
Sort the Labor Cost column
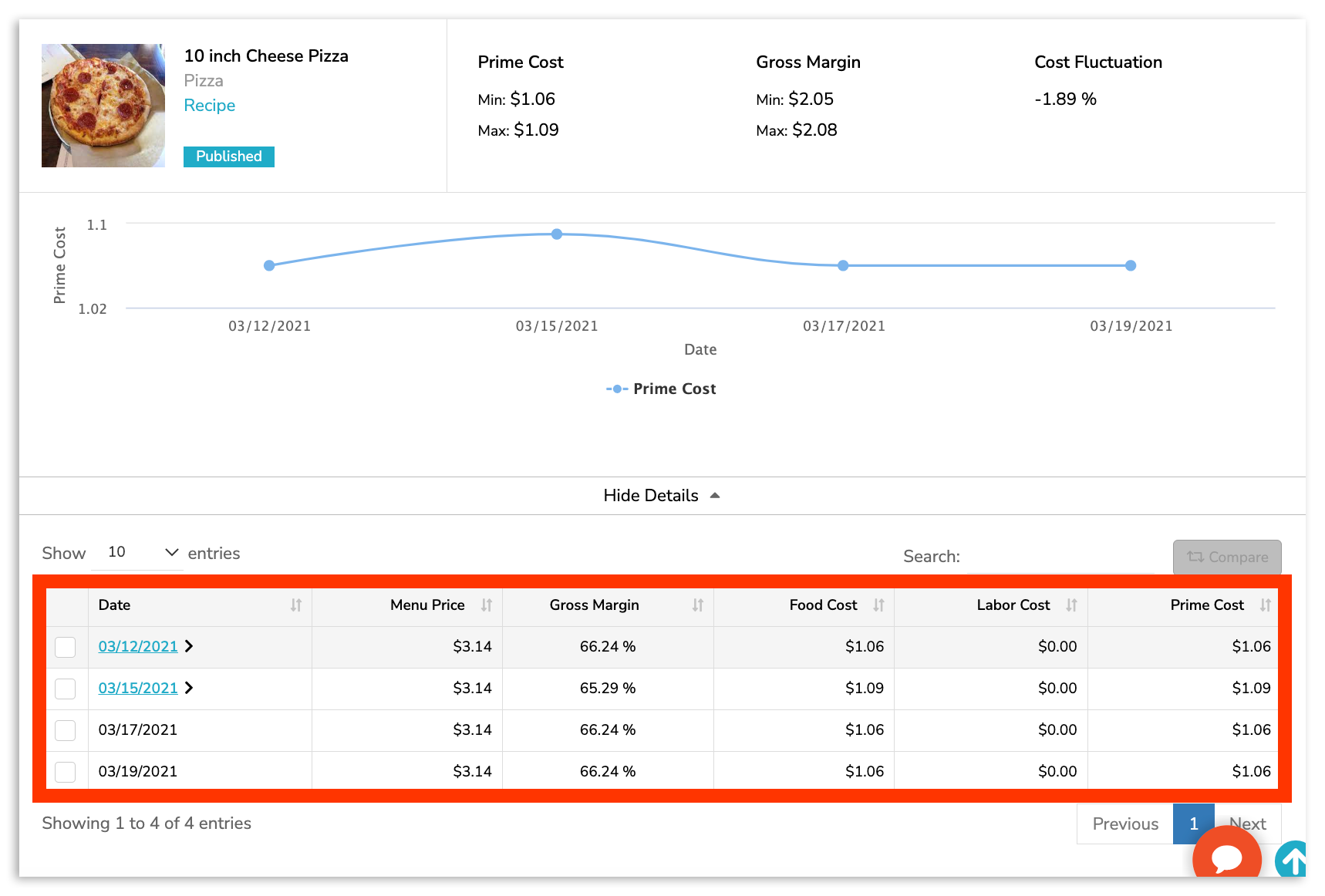(1072, 606)
